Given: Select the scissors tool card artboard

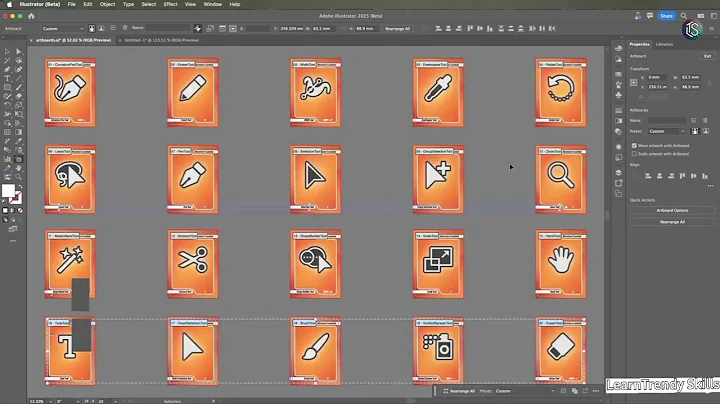Looking at the screenshot, I should 193,264.
